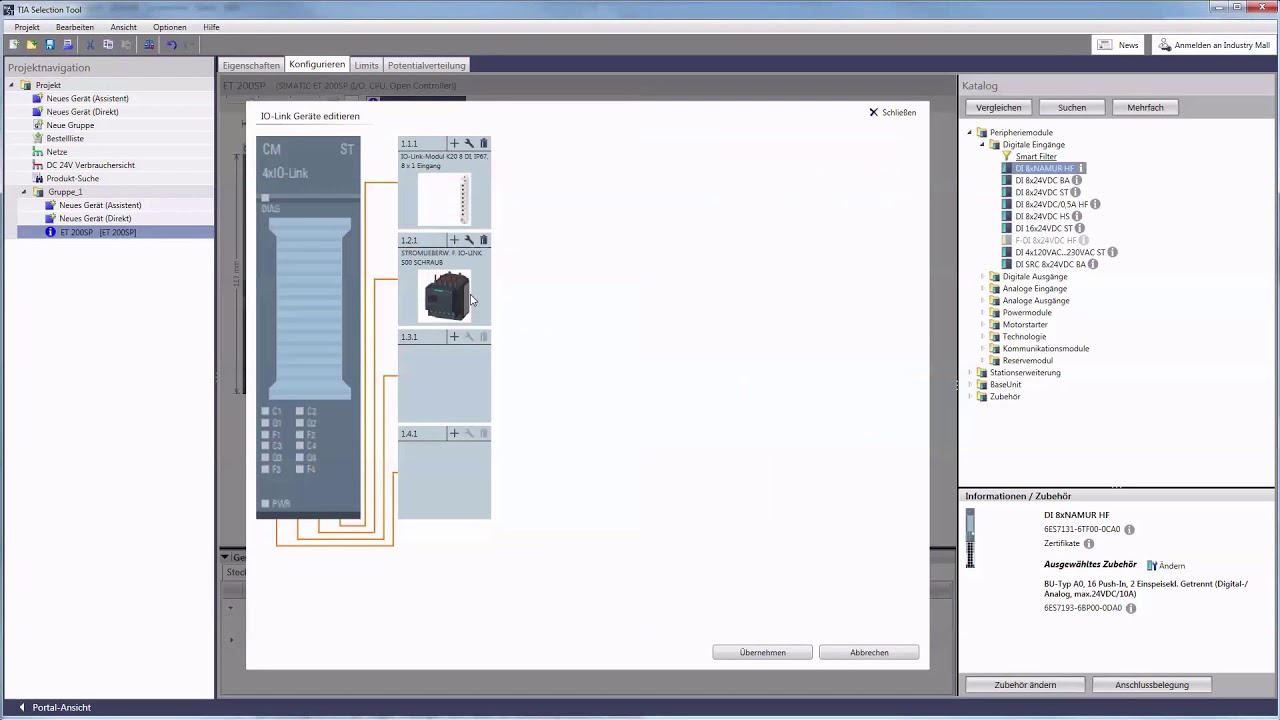Click the Übernehmen button

click(x=763, y=652)
